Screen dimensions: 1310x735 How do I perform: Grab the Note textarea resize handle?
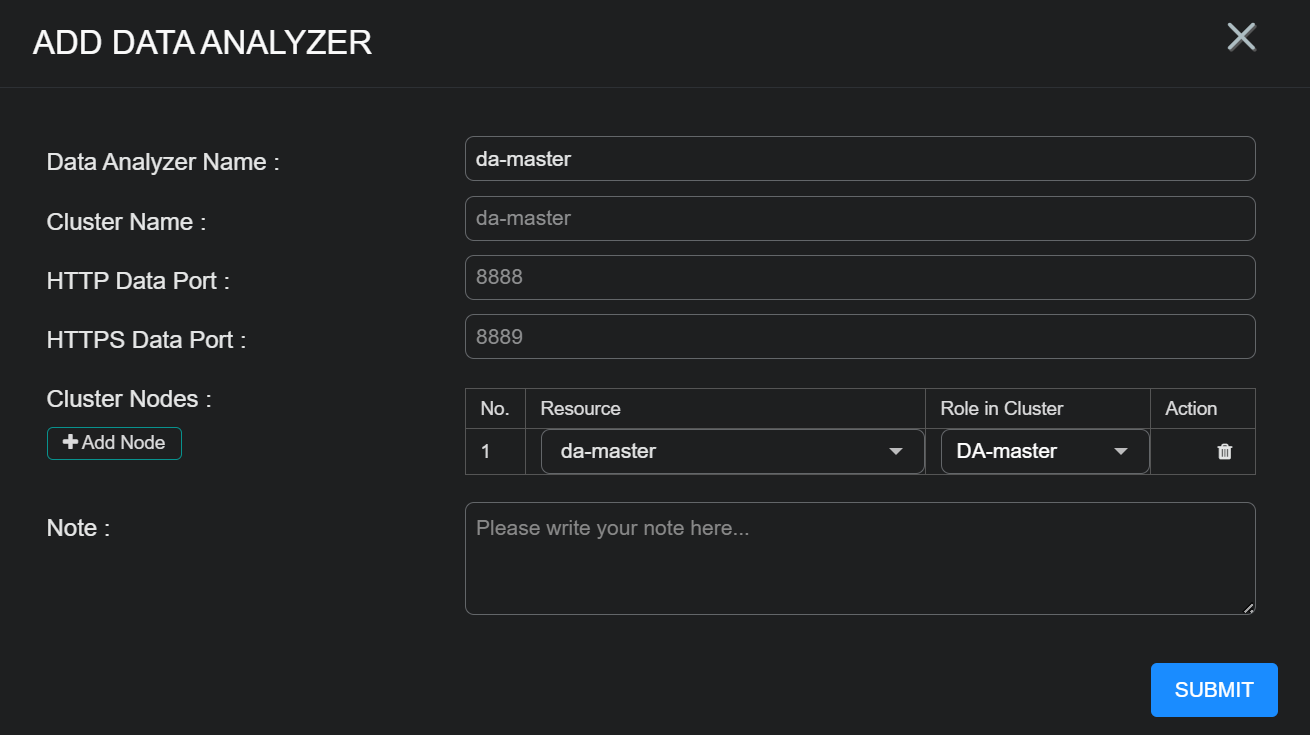click(1249, 608)
